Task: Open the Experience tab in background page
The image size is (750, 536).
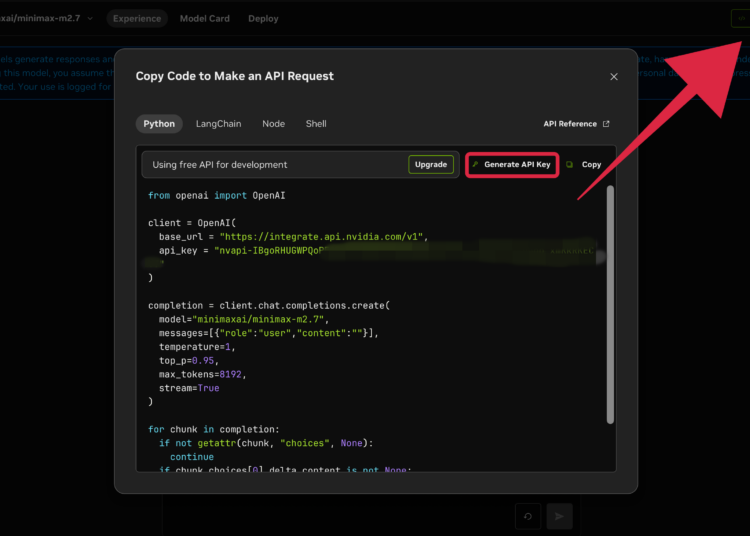Action: 137,19
